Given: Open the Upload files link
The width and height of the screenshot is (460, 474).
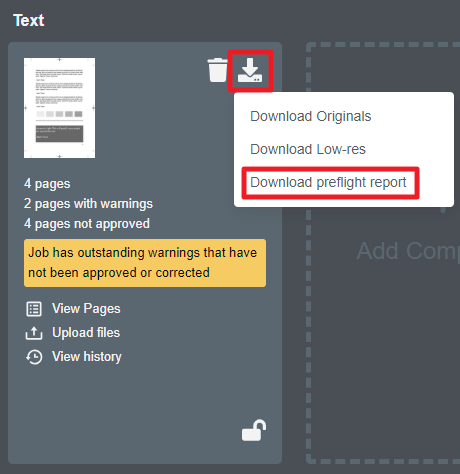Looking at the screenshot, I should (86, 333).
